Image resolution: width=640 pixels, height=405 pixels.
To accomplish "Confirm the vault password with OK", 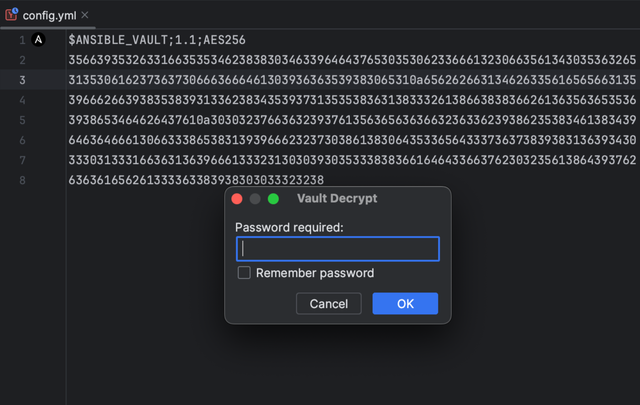I will click(405, 304).
